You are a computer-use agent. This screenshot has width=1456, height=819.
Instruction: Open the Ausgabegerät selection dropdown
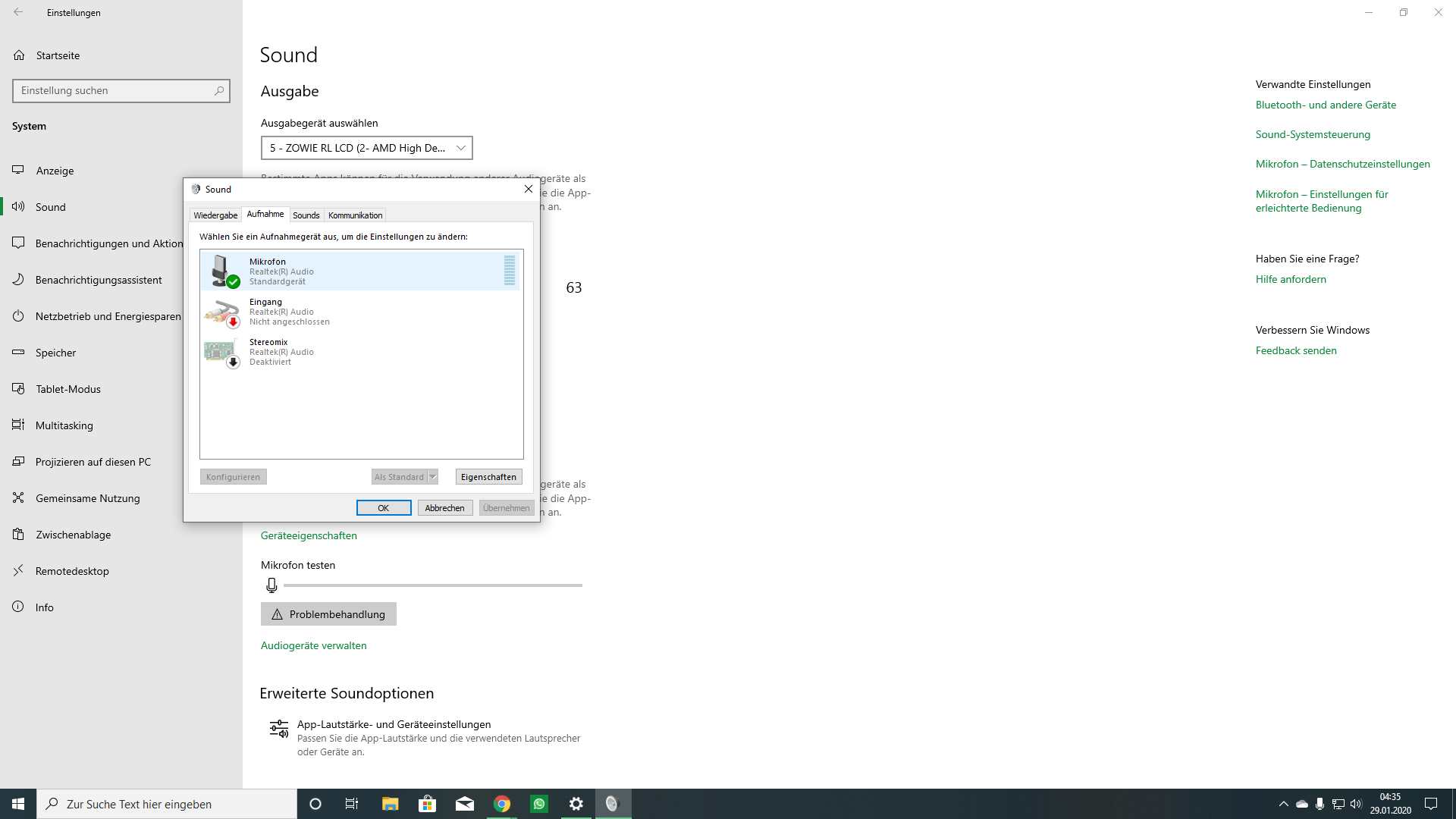click(367, 148)
